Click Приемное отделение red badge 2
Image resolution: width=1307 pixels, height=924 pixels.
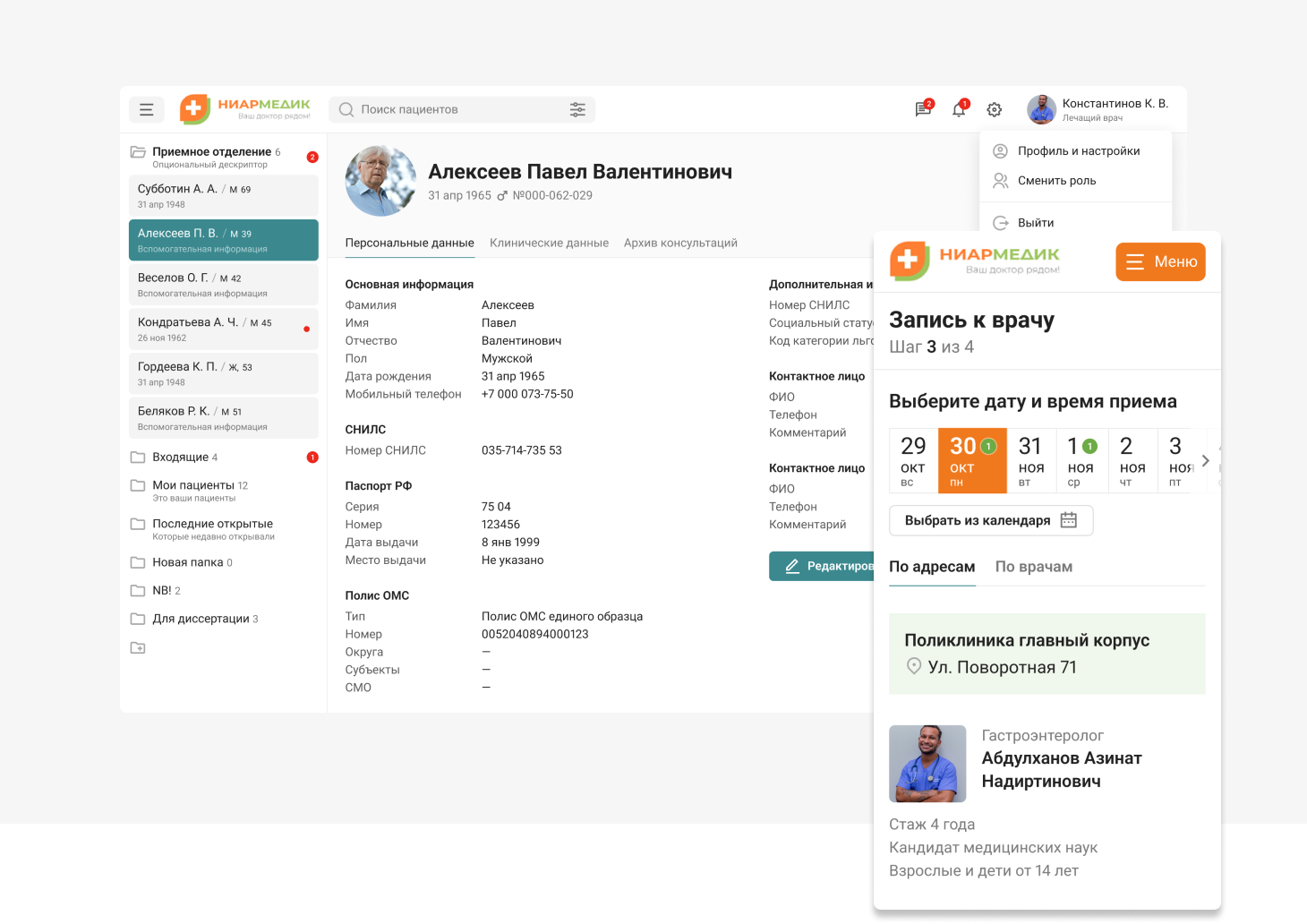[x=312, y=157]
